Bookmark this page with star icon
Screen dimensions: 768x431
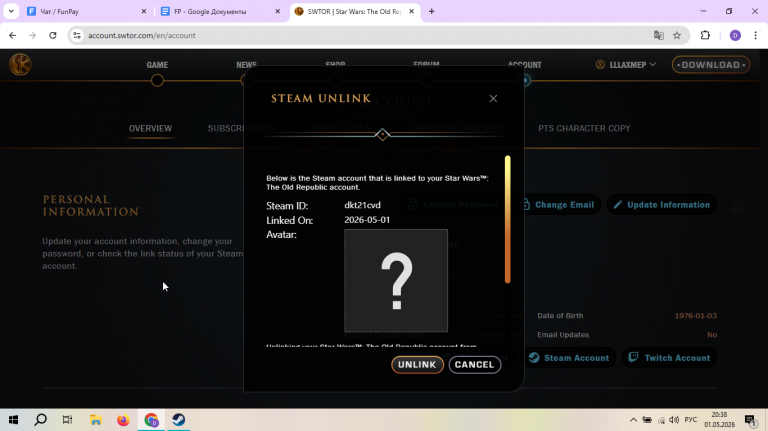[677, 35]
